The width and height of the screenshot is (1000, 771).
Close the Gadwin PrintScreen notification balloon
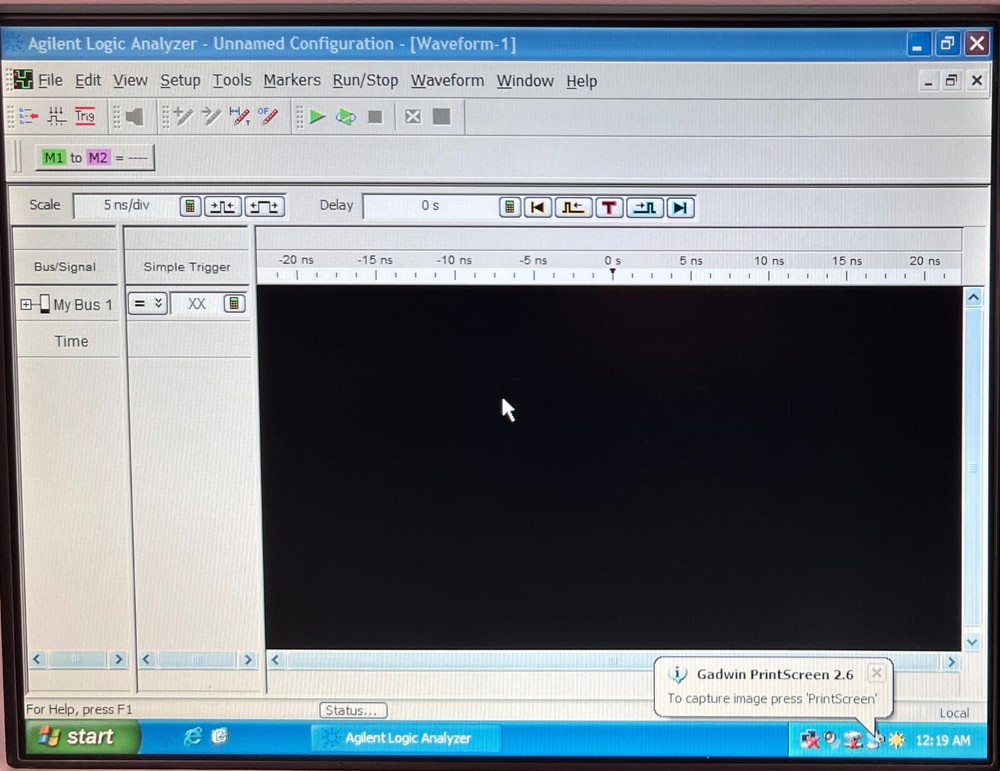tap(877, 673)
